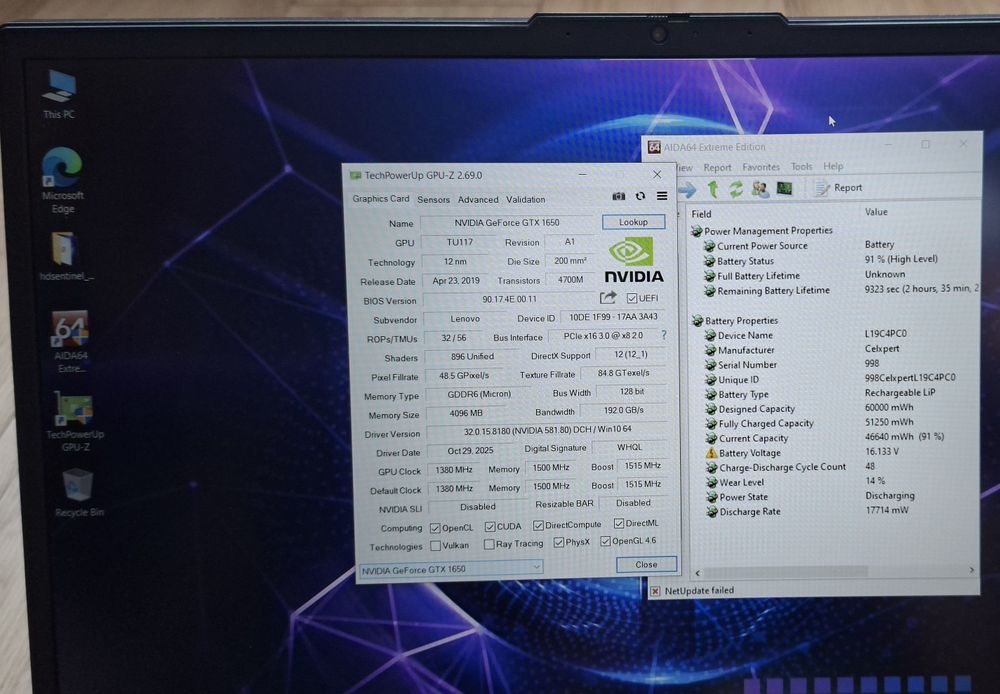
Task: Toggle the PhysX checkbox
Action: tap(559, 542)
